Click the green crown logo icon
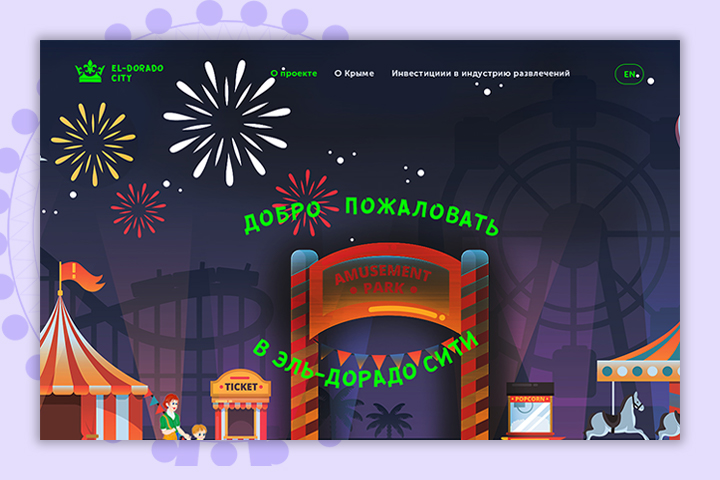Screen dimensions: 720x480 coord(90,72)
